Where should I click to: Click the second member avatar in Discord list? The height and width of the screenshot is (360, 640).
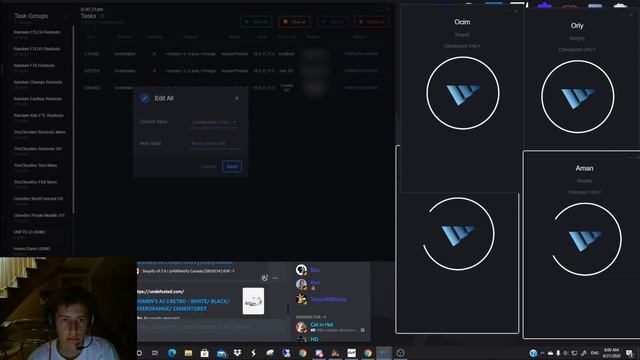301,284
